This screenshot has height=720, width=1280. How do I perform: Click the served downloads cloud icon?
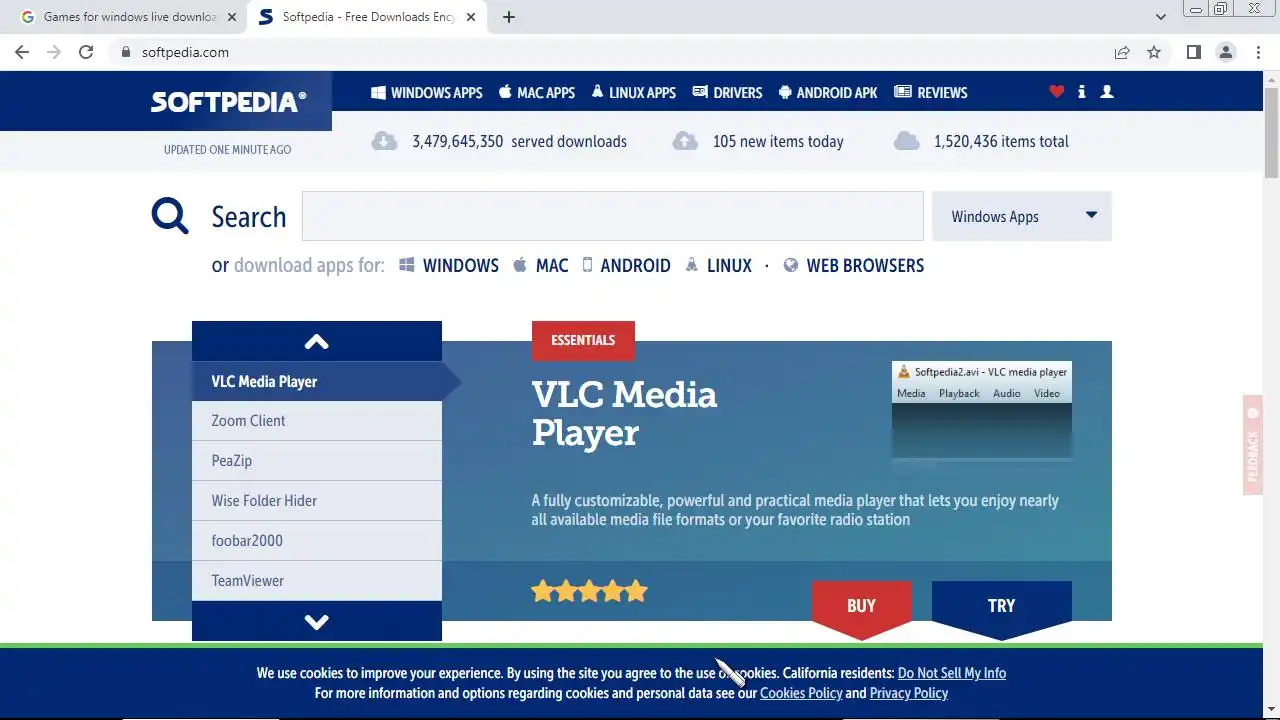(384, 141)
